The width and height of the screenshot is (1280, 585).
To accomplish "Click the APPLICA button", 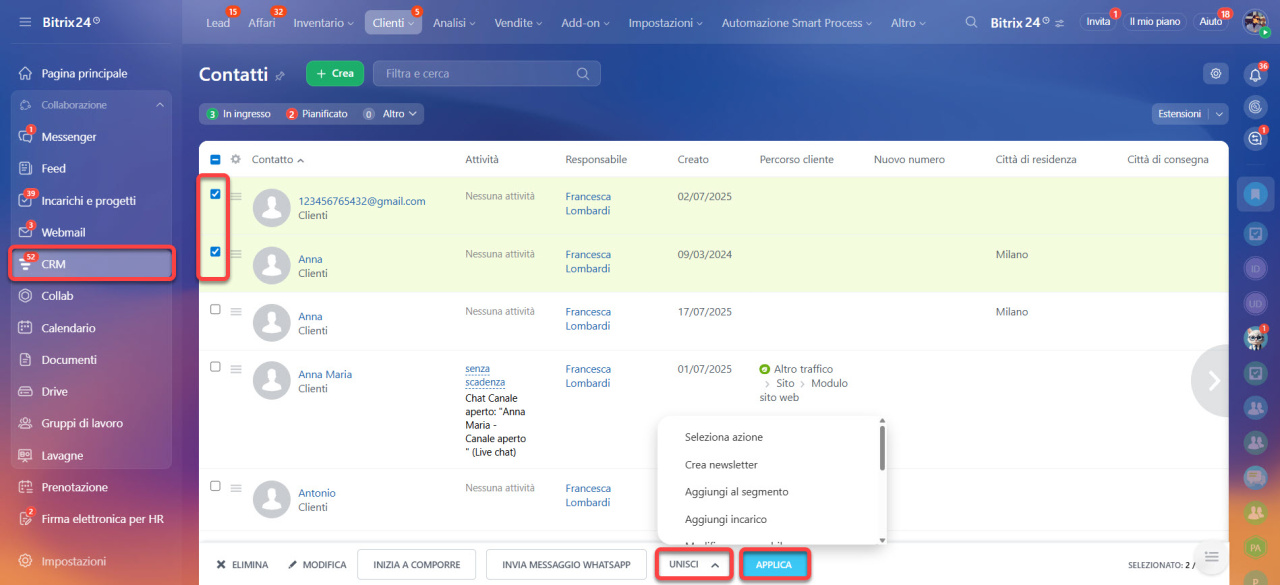I will (x=774, y=565).
